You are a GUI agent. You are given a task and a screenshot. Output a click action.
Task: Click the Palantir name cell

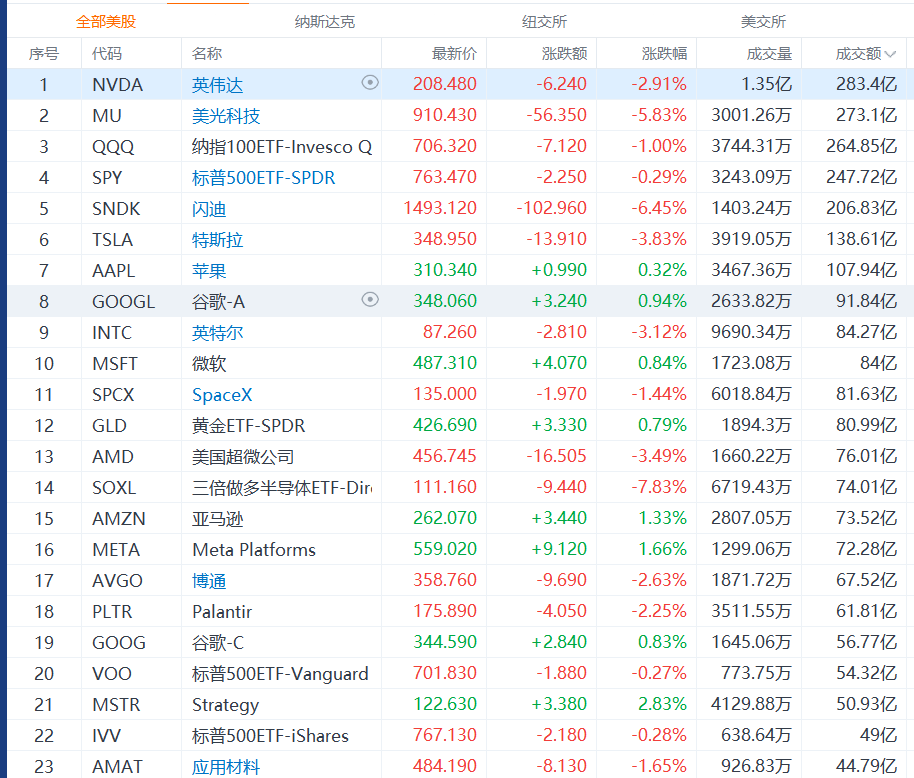tap(222, 611)
